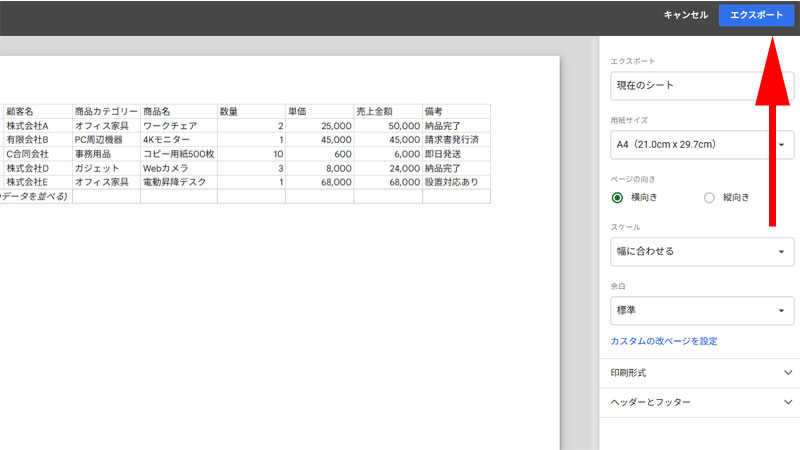Open the 現在のシート export dropdown
This screenshot has width=800, height=450.
coord(702,86)
